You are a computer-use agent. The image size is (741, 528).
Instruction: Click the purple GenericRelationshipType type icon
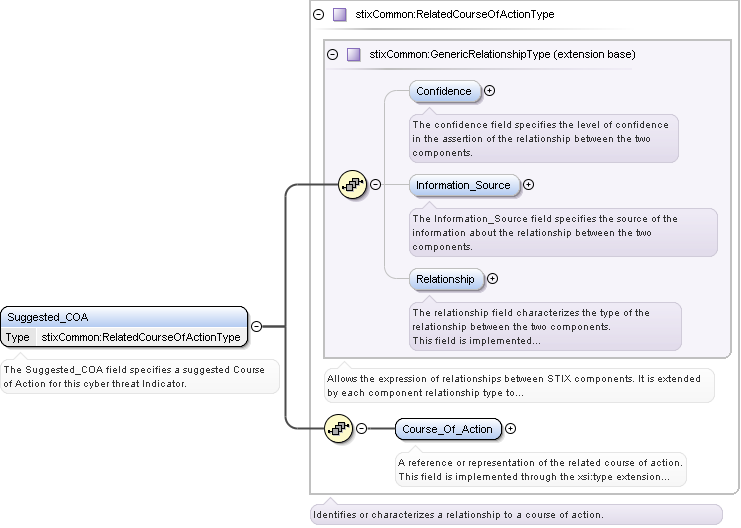(x=354, y=54)
